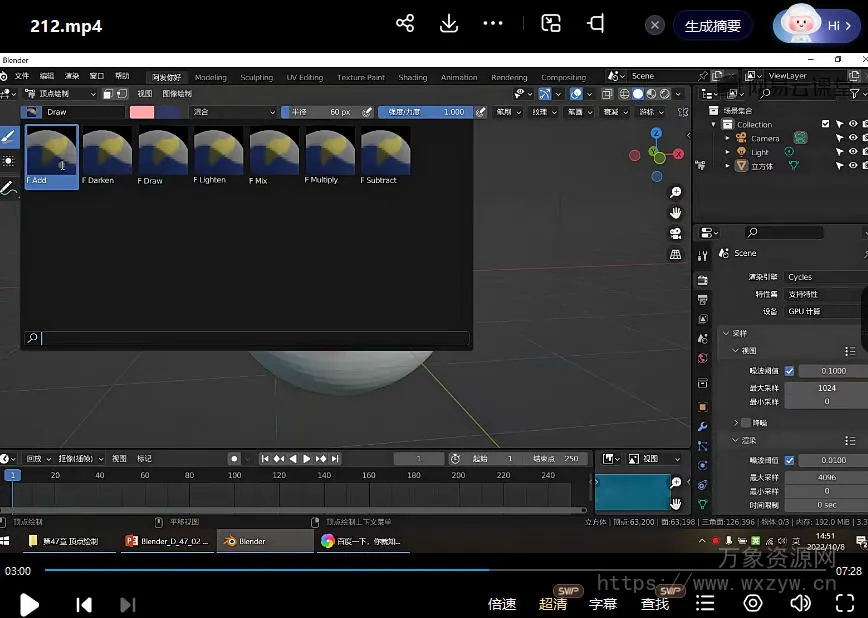Open the video player settings icon
Viewport: 868px width, 618px height.
tap(753, 603)
